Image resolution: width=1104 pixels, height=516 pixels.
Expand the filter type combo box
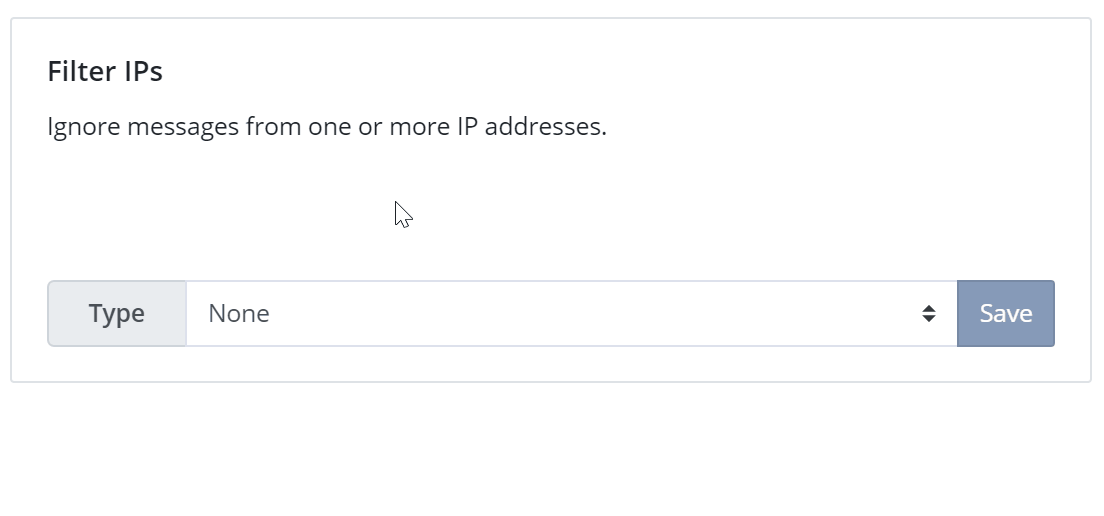(572, 313)
